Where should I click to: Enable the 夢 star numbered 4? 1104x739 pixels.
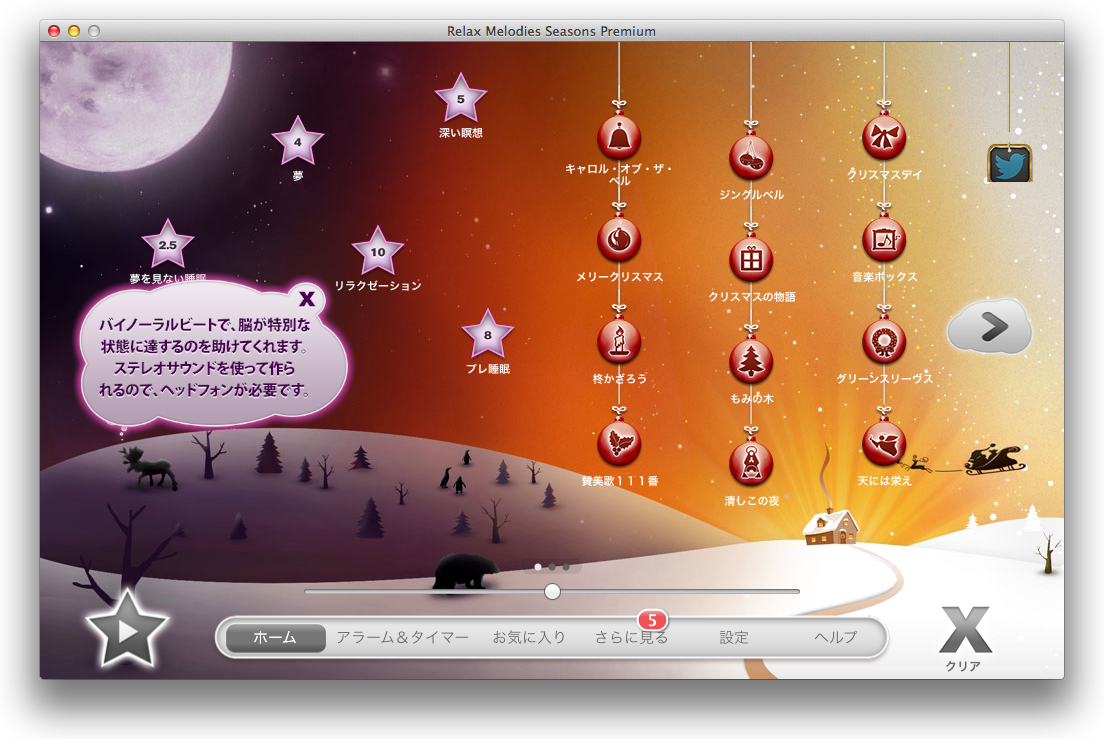(x=298, y=141)
